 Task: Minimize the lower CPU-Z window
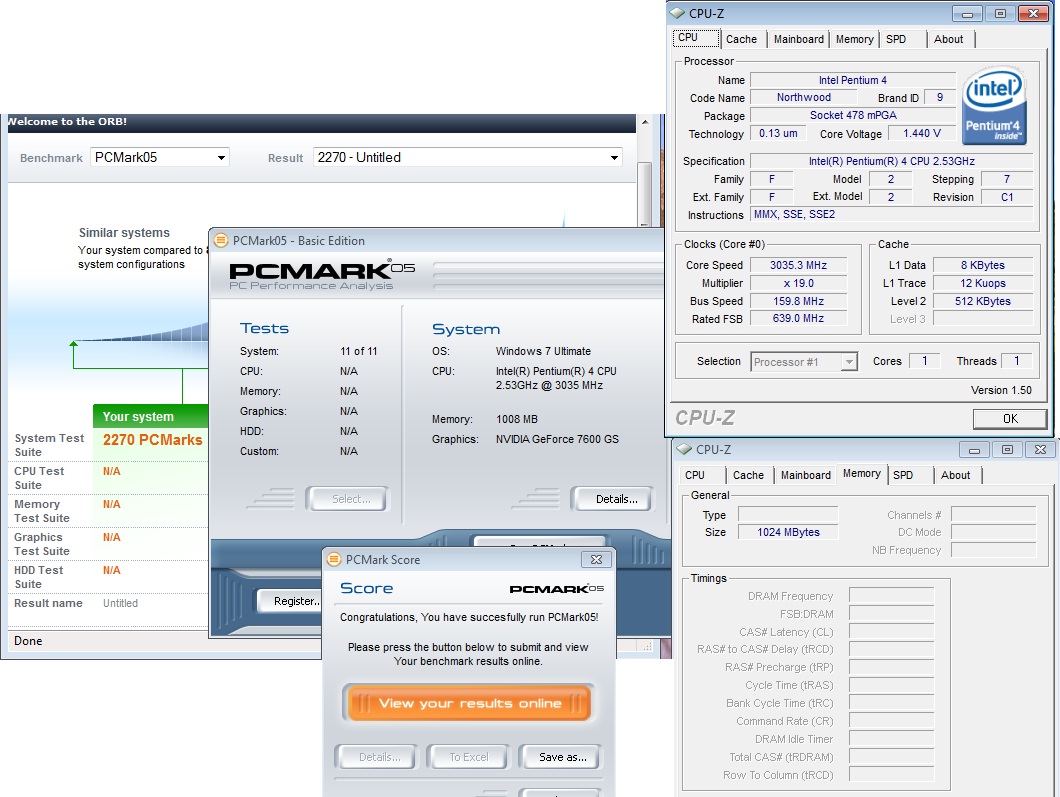(x=975, y=450)
